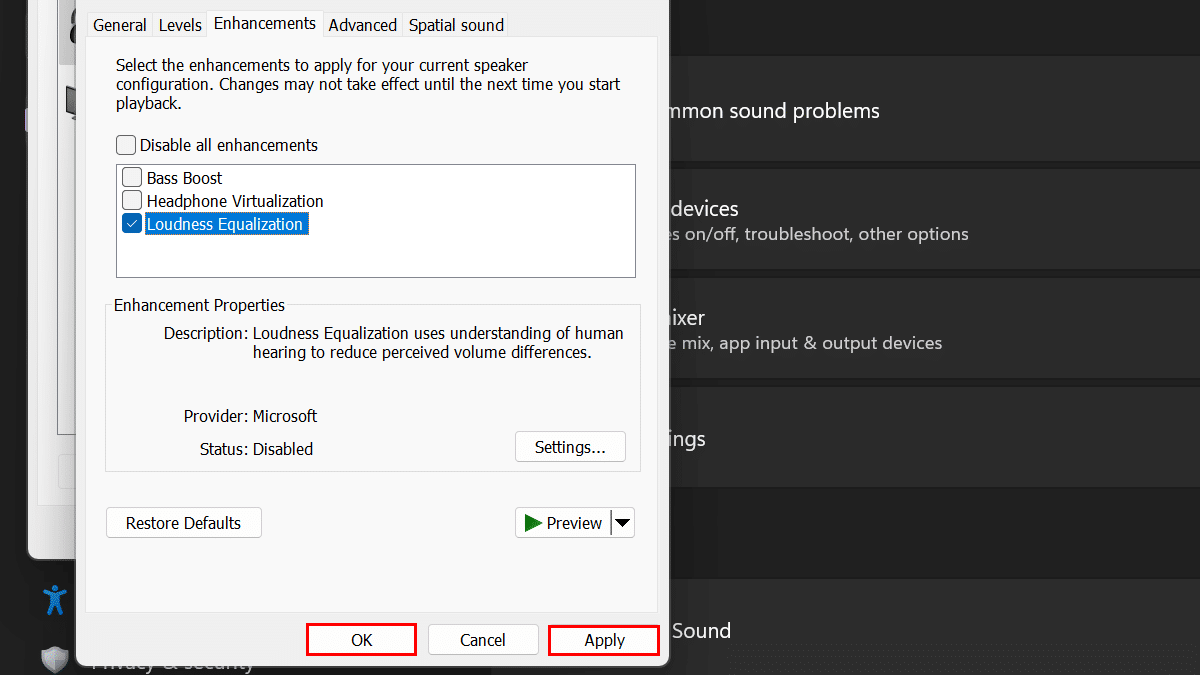This screenshot has width=1200, height=675.
Task: Click the Privacy & security shield icon
Action: [x=55, y=659]
